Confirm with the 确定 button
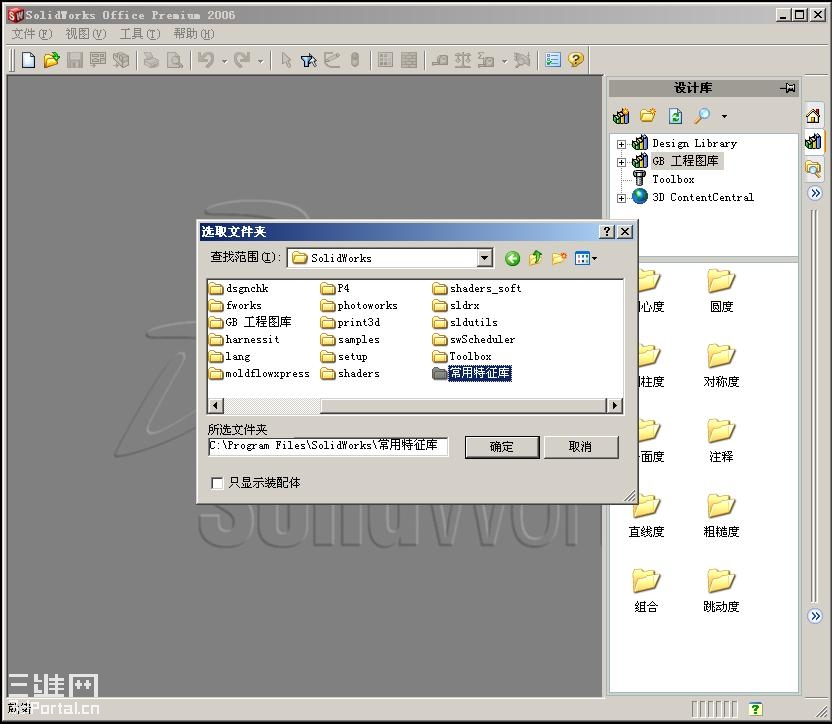Viewport: 832px width, 724px height. click(x=502, y=447)
